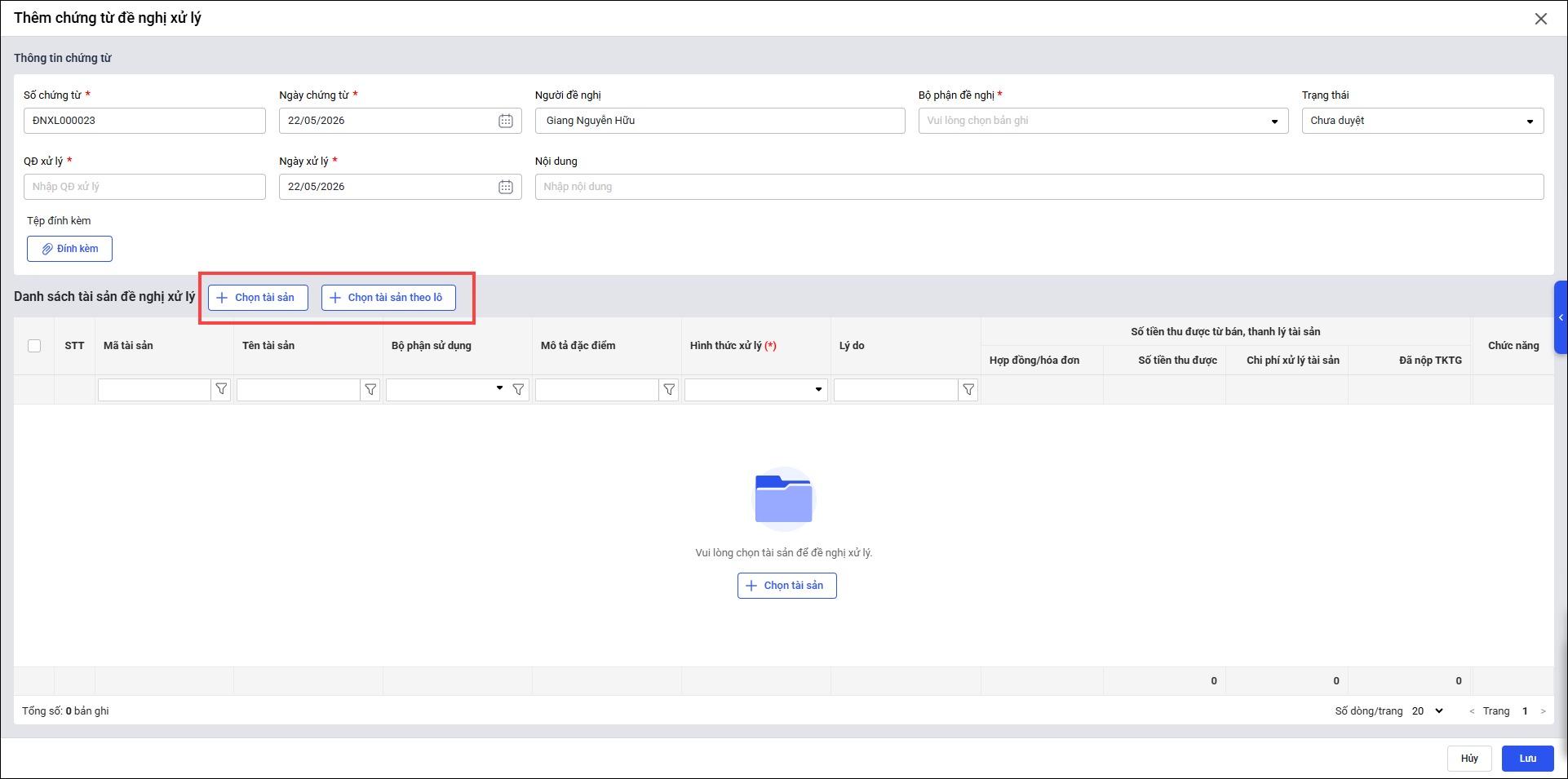Click Chọn tài sản button in empty state
This screenshot has width=1568, height=779.
(786, 586)
